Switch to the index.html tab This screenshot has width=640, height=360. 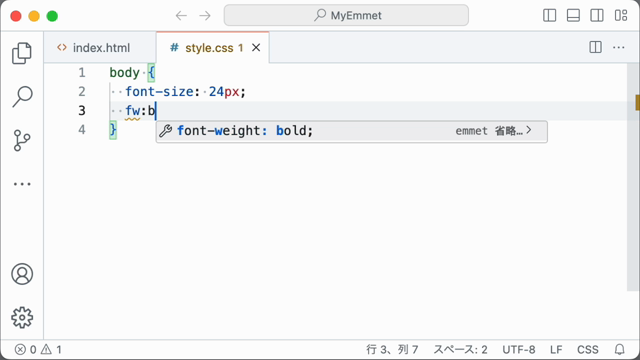(93, 48)
